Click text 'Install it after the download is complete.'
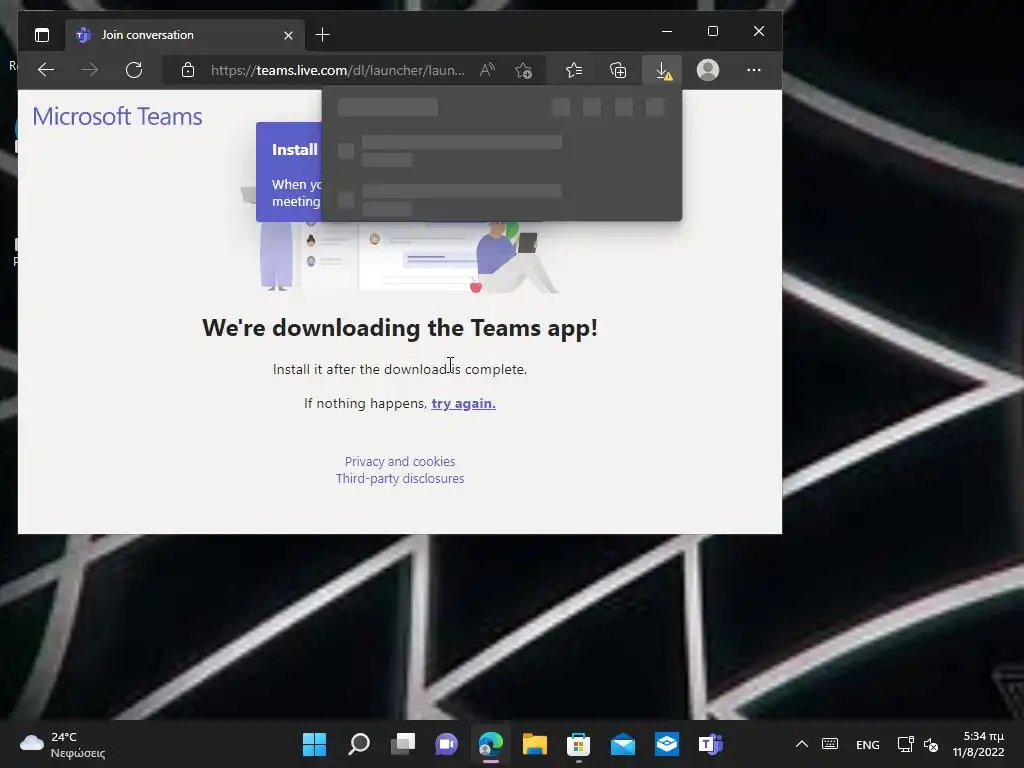 point(400,369)
